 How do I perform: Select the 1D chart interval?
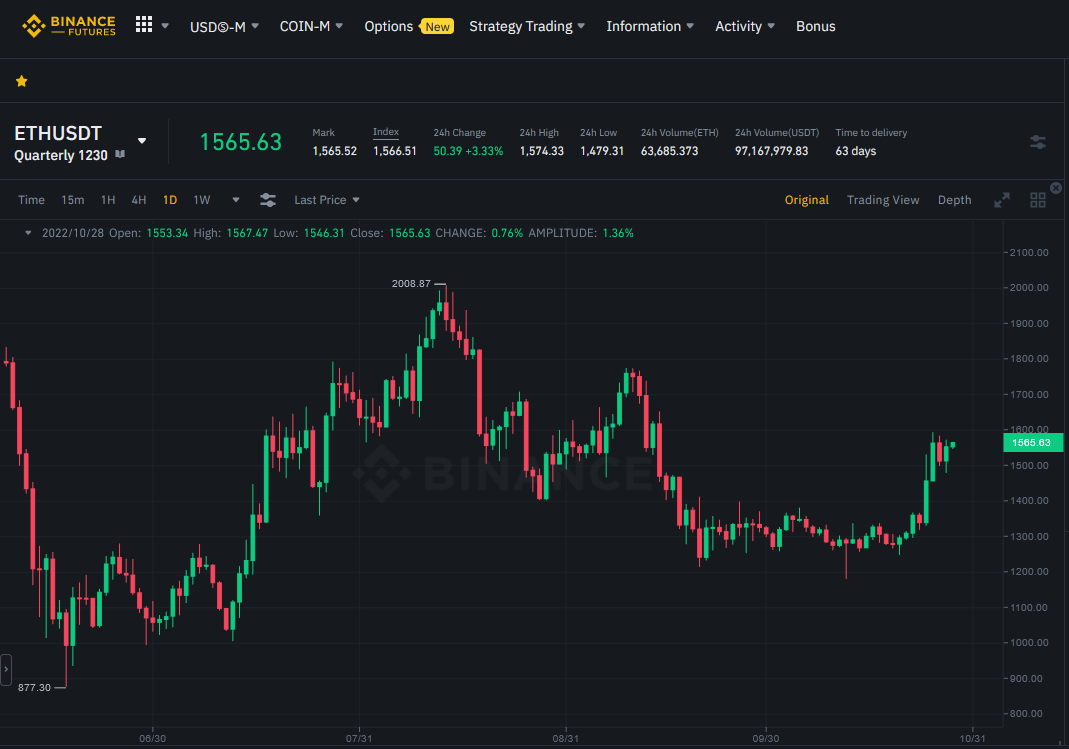[170, 200]
